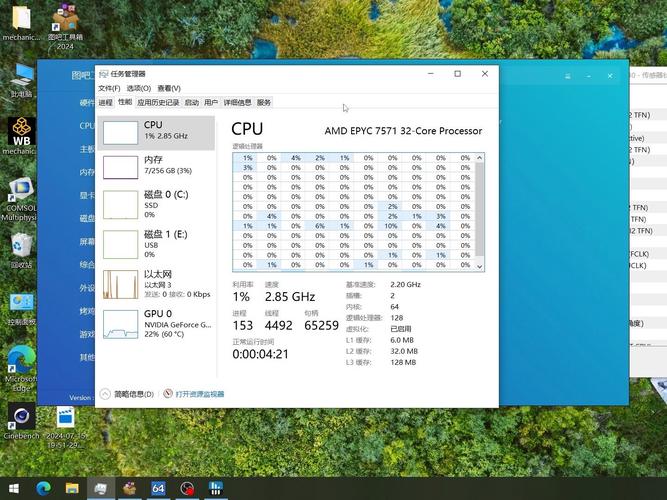Viewport: 667px width, 500px height.
Task: Switch to the 用户 tab
Action: tap(211, 103)
